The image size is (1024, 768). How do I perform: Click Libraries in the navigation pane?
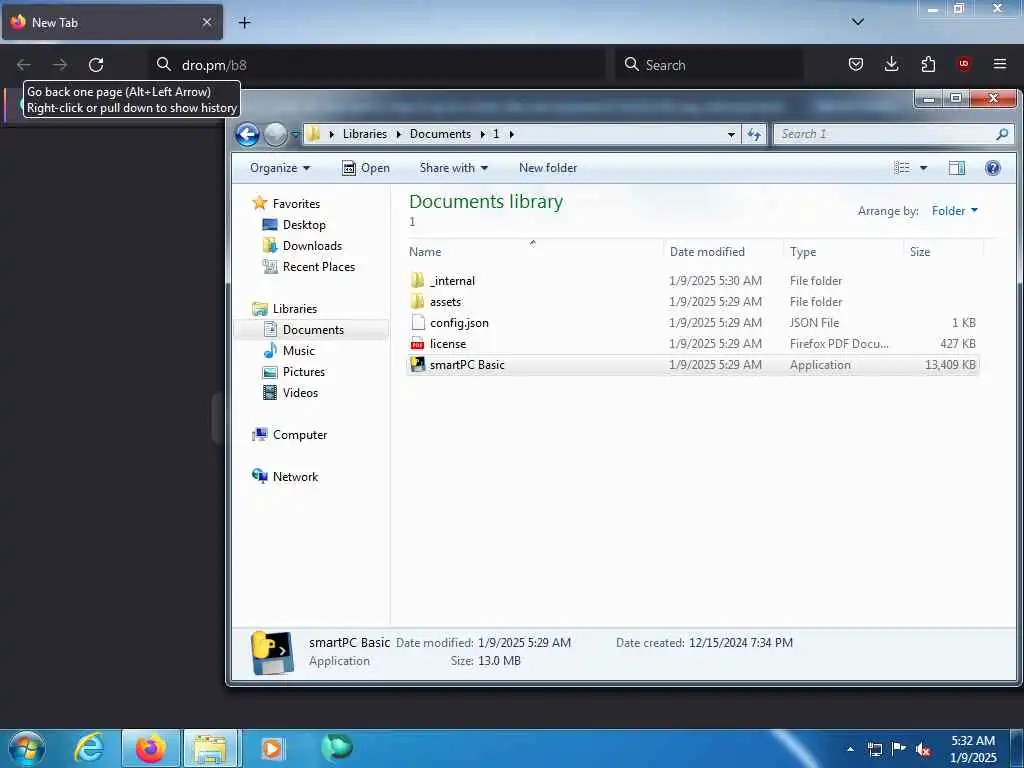coord(295,308)
